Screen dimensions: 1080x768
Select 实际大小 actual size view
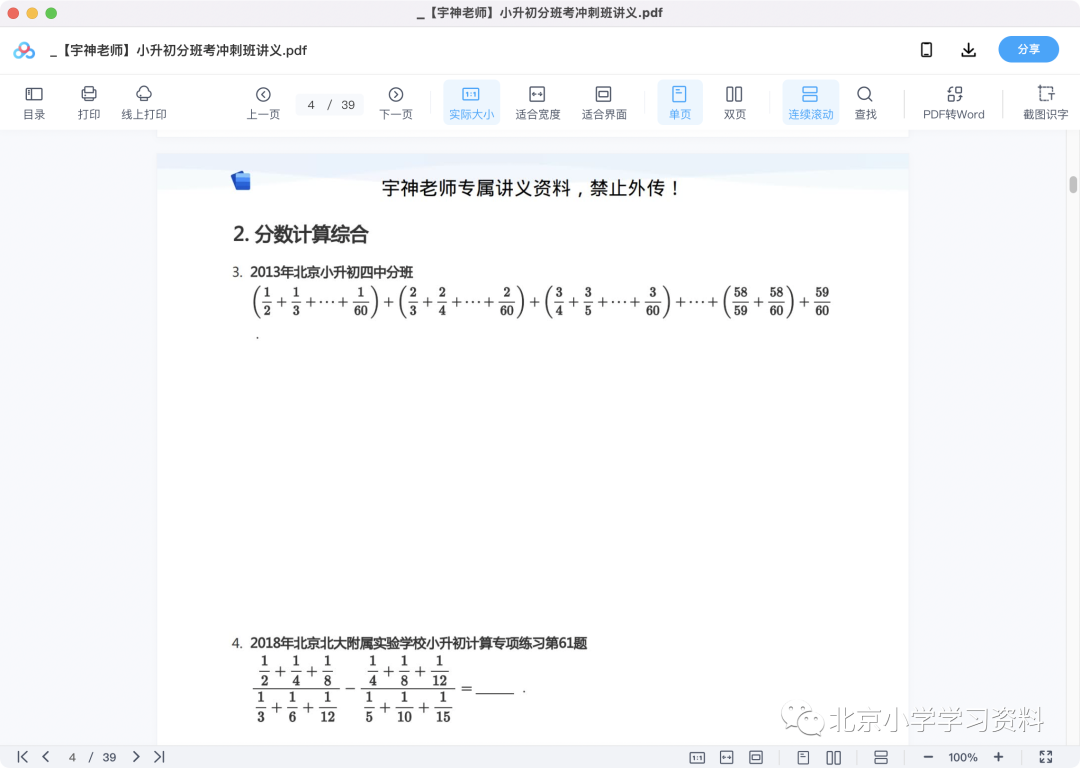471,103
